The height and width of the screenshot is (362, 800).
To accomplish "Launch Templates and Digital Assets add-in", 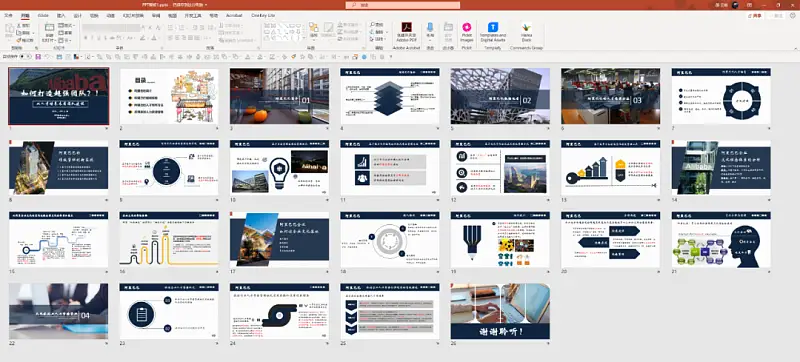I will pyautogui.click(x=492, y=28).
